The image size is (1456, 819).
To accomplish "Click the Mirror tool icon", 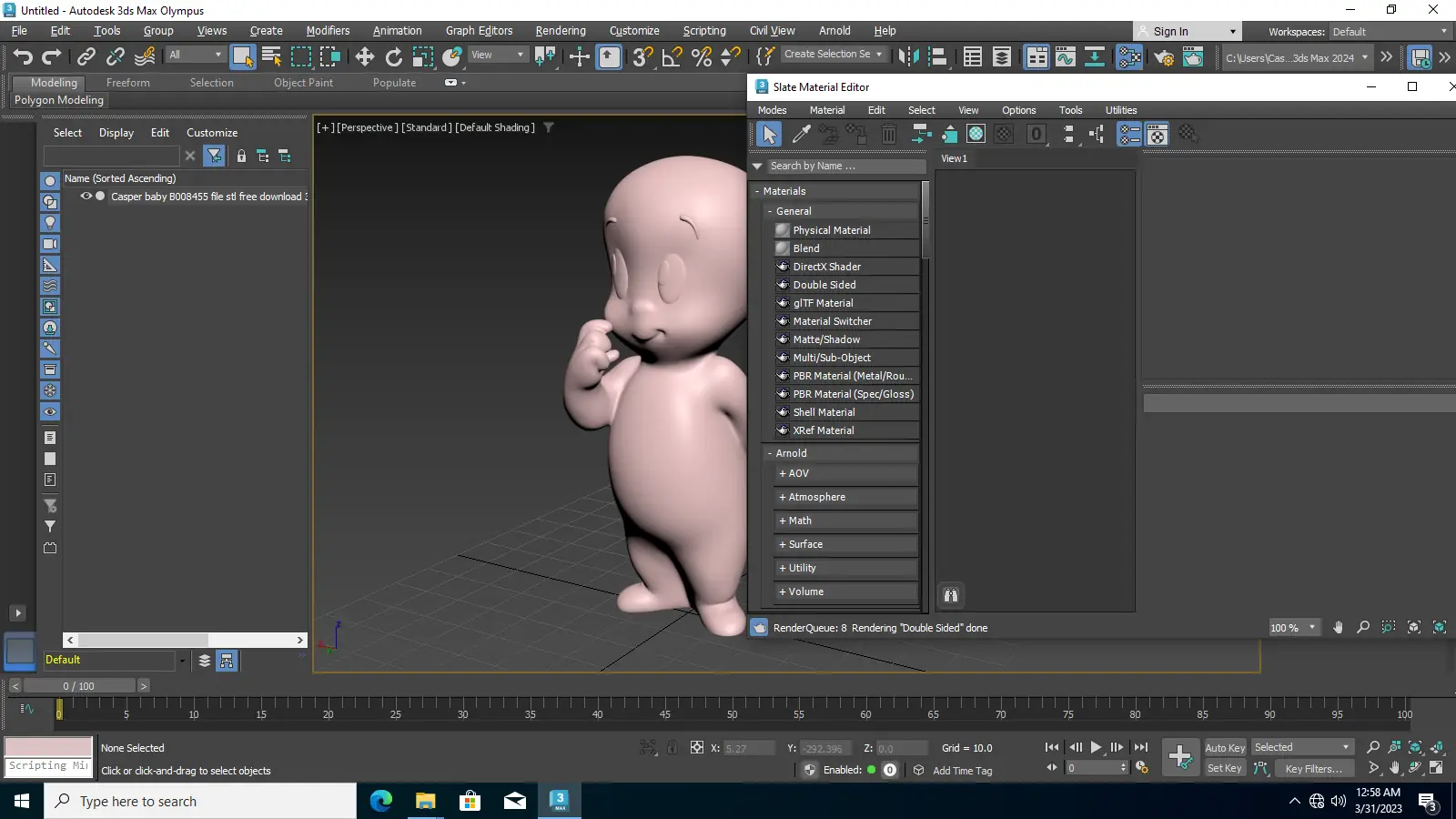I will (907, 57).
